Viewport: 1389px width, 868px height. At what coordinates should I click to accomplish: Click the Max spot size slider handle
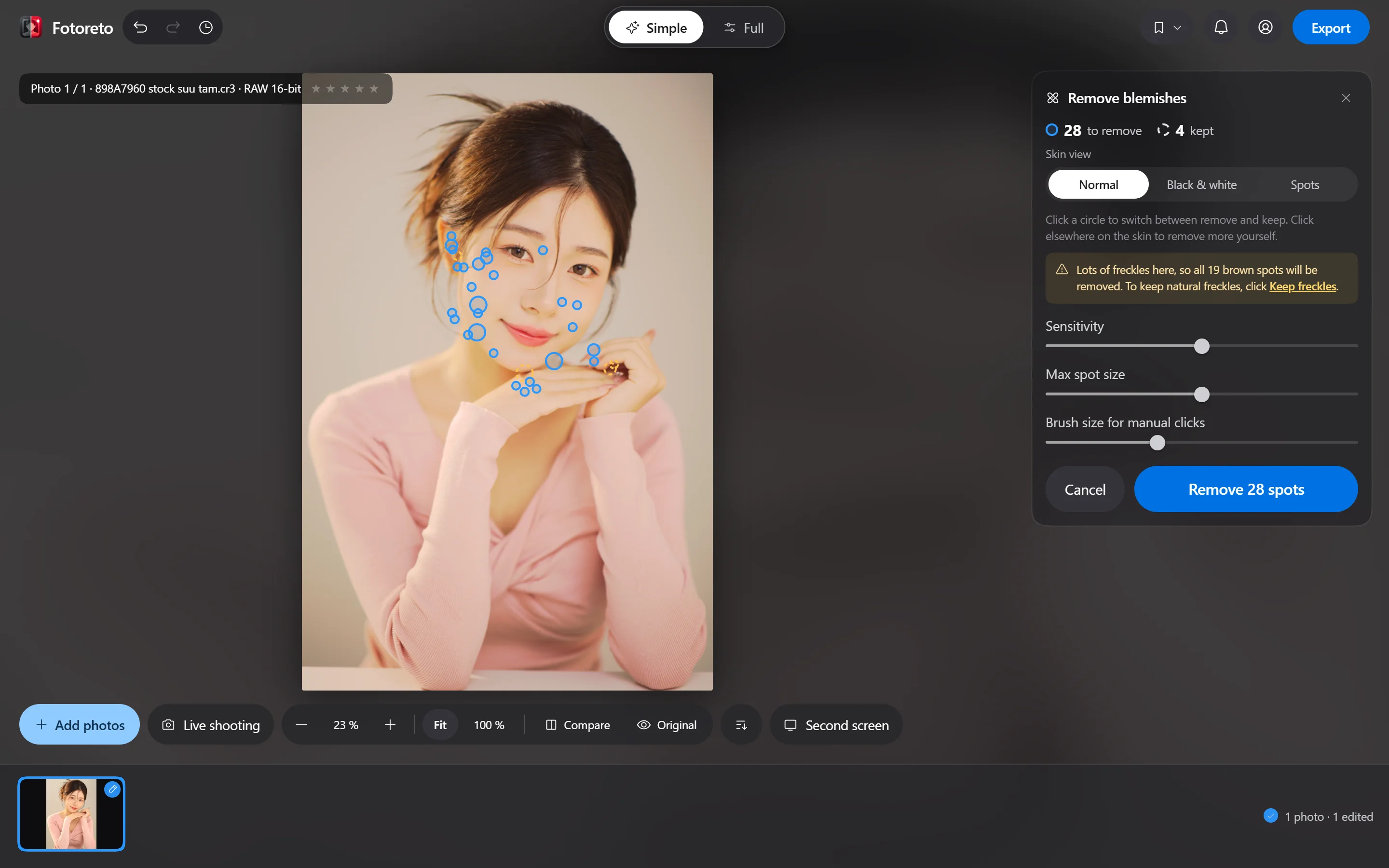tap(1201, 394)
